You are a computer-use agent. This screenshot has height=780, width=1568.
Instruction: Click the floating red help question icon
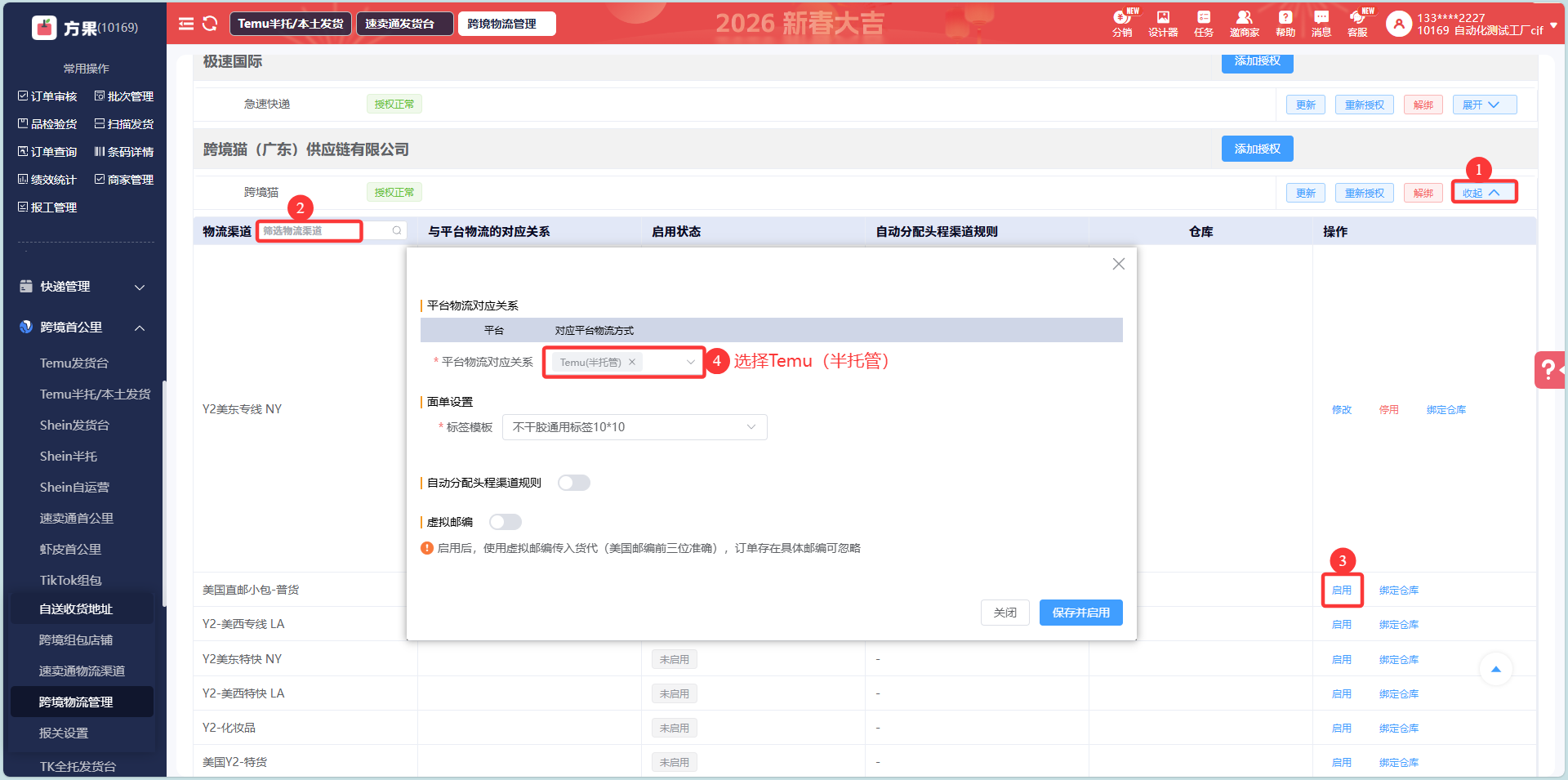tap(1549, 370)
